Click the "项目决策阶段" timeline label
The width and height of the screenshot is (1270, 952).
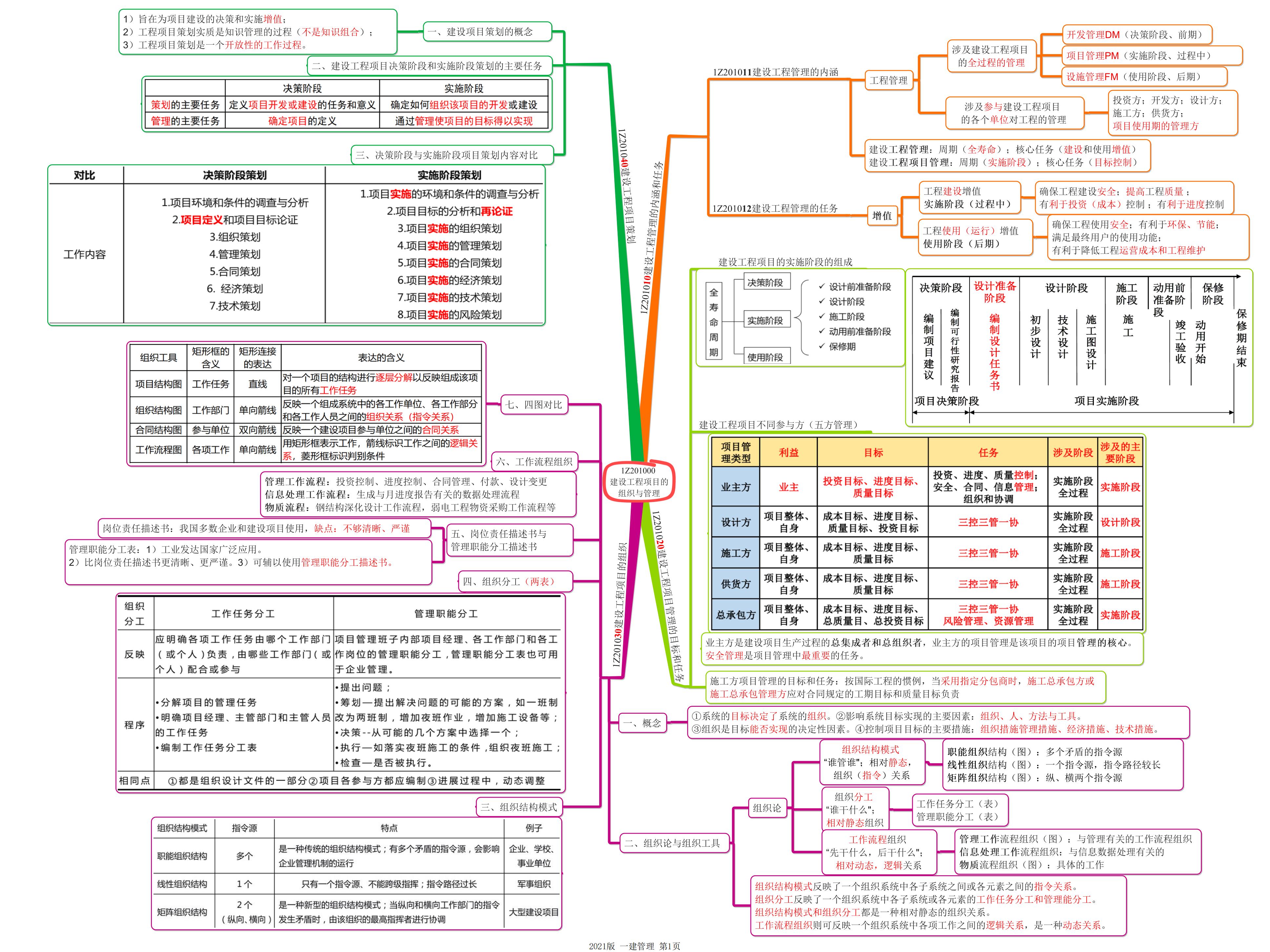tap(946, 401)
